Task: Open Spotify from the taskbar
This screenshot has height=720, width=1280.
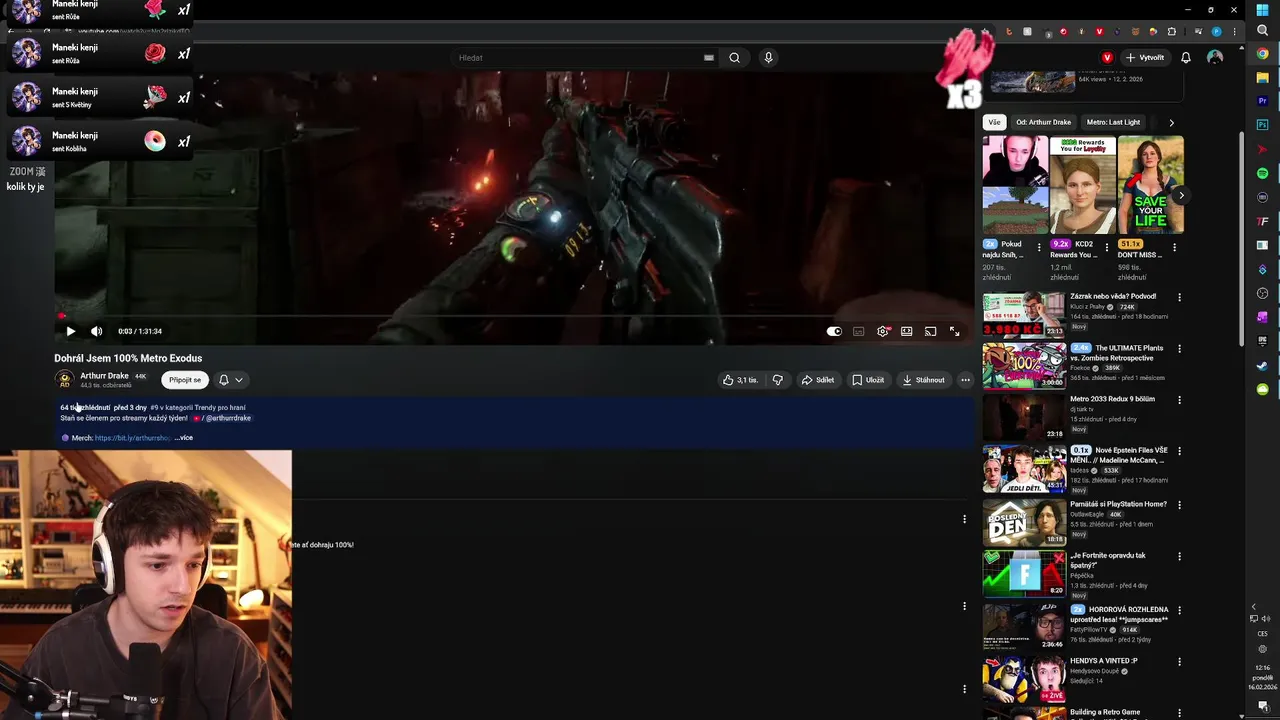Action: pyautogui.click(x=1263, y=174)
